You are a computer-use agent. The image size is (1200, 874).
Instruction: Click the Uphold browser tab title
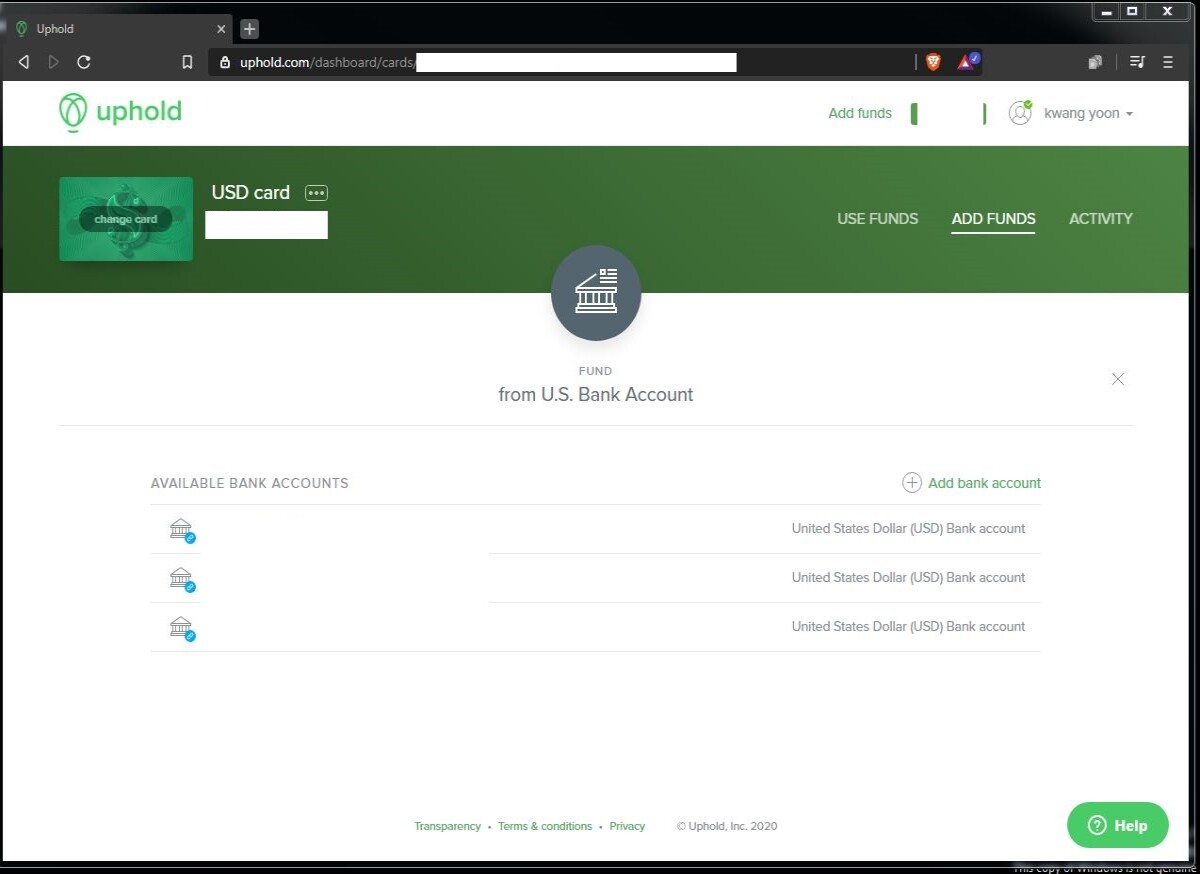click(x=55, y=29)
